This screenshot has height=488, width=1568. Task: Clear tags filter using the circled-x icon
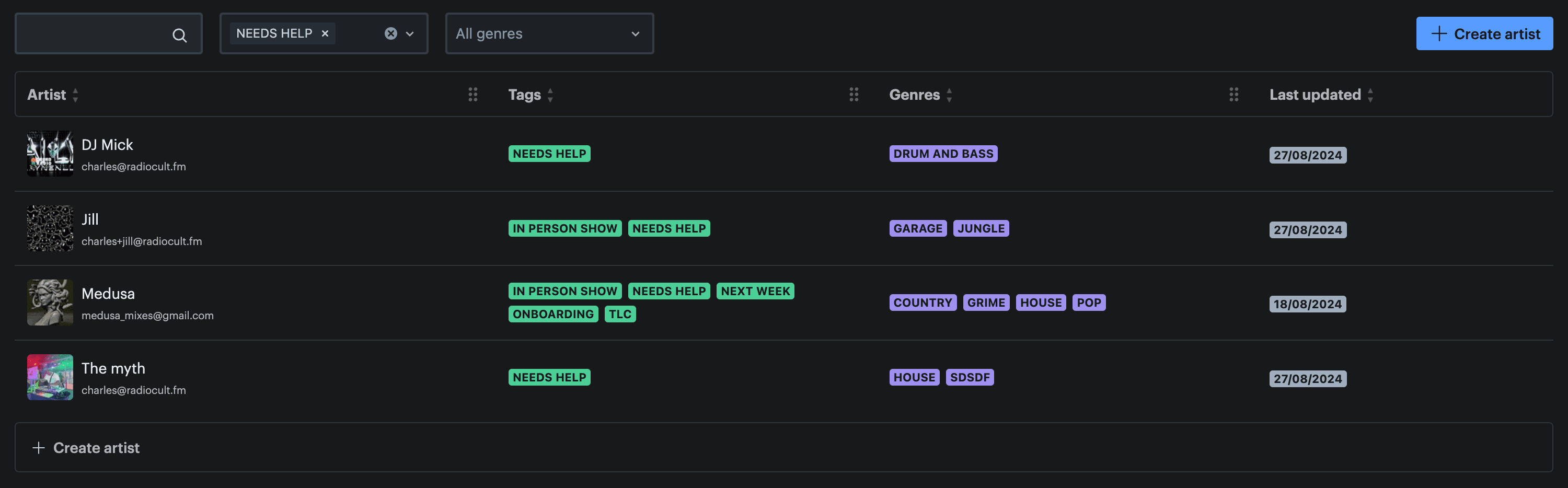click(390, 33)
